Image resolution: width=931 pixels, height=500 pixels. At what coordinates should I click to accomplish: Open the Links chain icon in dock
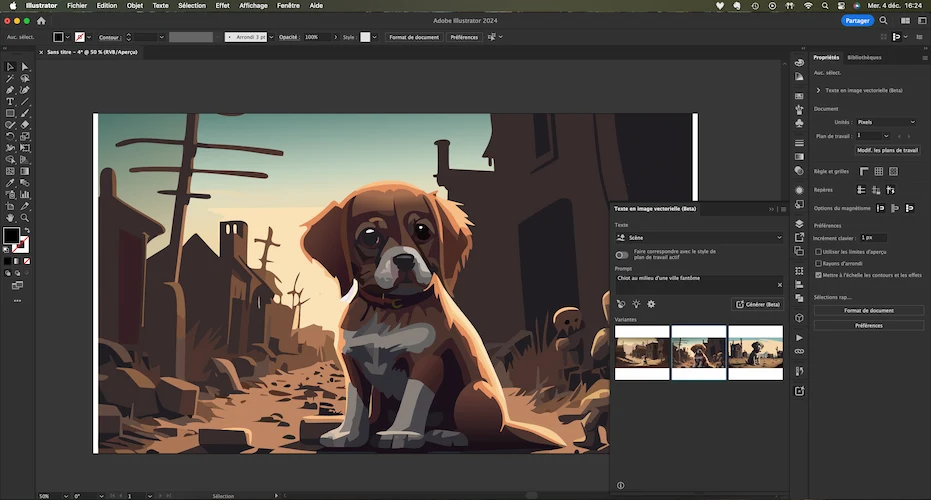(799, 351)
